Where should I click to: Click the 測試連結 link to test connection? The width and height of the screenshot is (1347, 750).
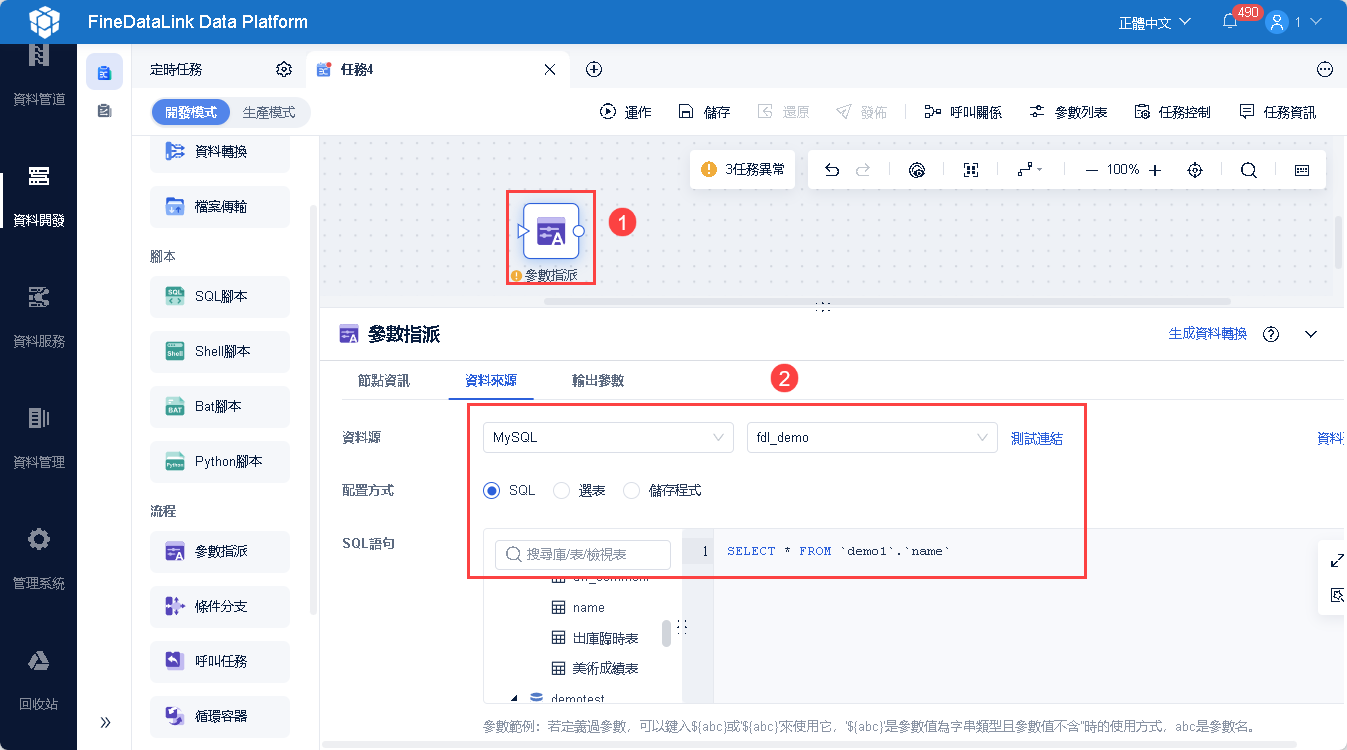(1037, 438)
